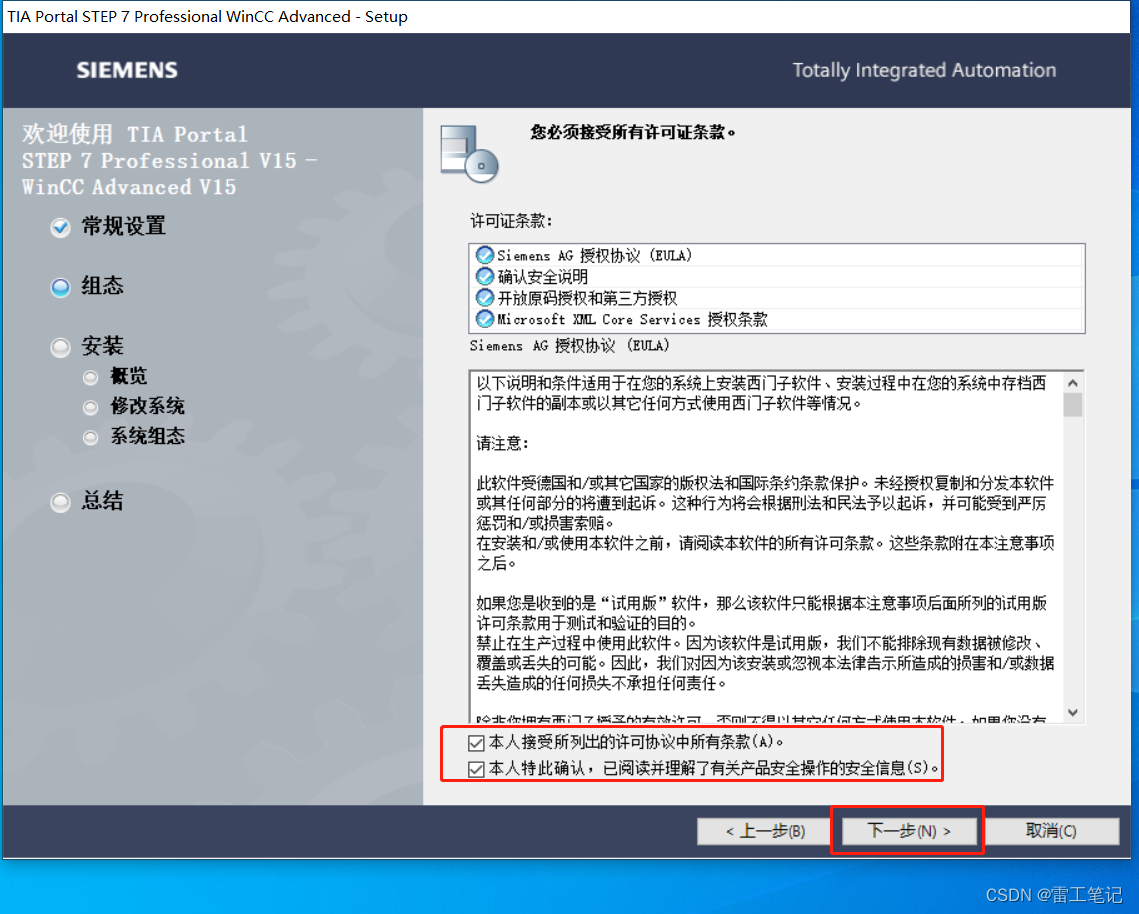
Task: Click inside the license agreement text area
Action: pyautogui.click(x=767, y=546)
